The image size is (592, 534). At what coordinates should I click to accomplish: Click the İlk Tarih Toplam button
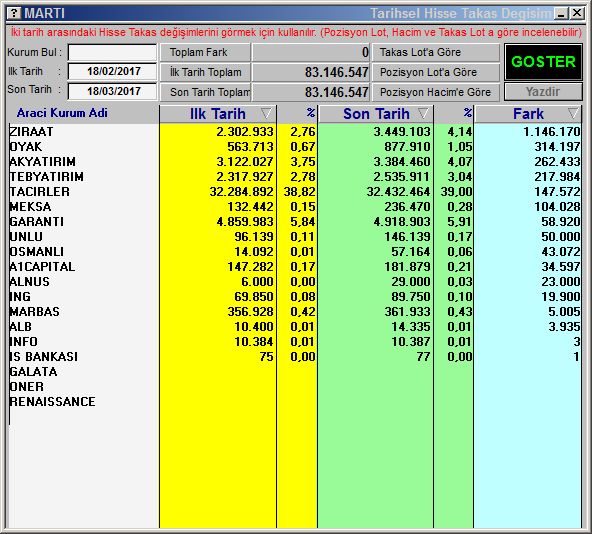pos(205,72)
